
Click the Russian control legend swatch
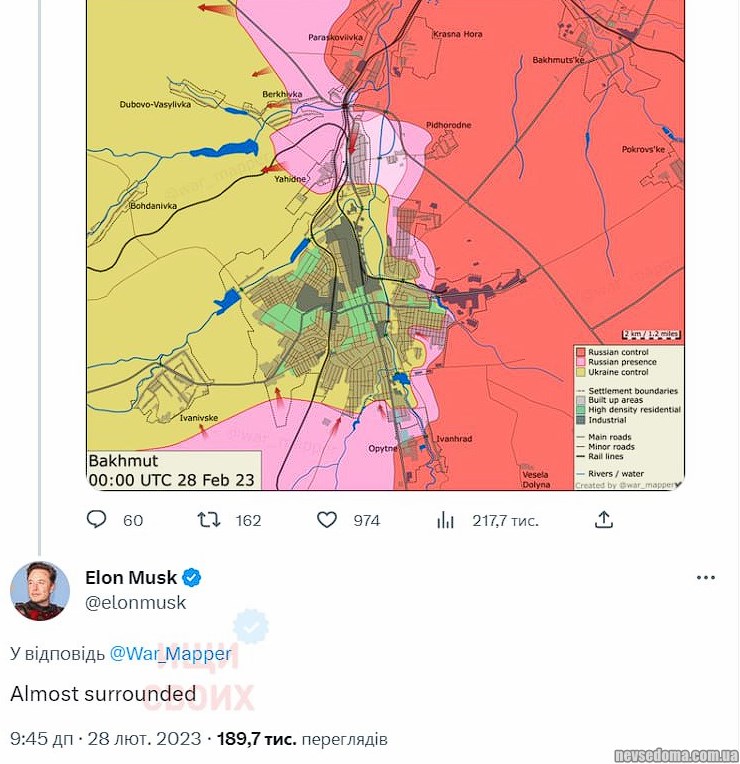pos(579,352)
